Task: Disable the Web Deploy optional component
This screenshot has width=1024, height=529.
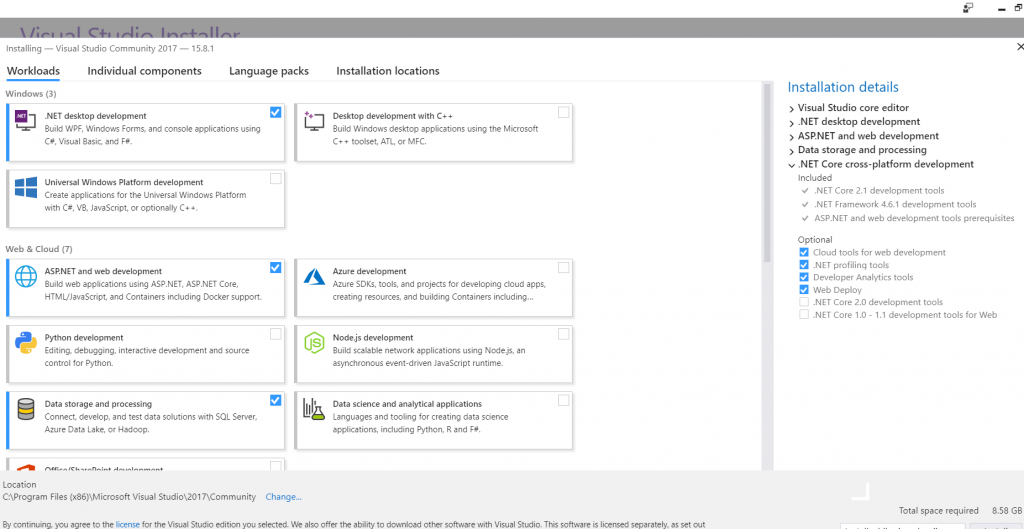Action: (804, 290)
